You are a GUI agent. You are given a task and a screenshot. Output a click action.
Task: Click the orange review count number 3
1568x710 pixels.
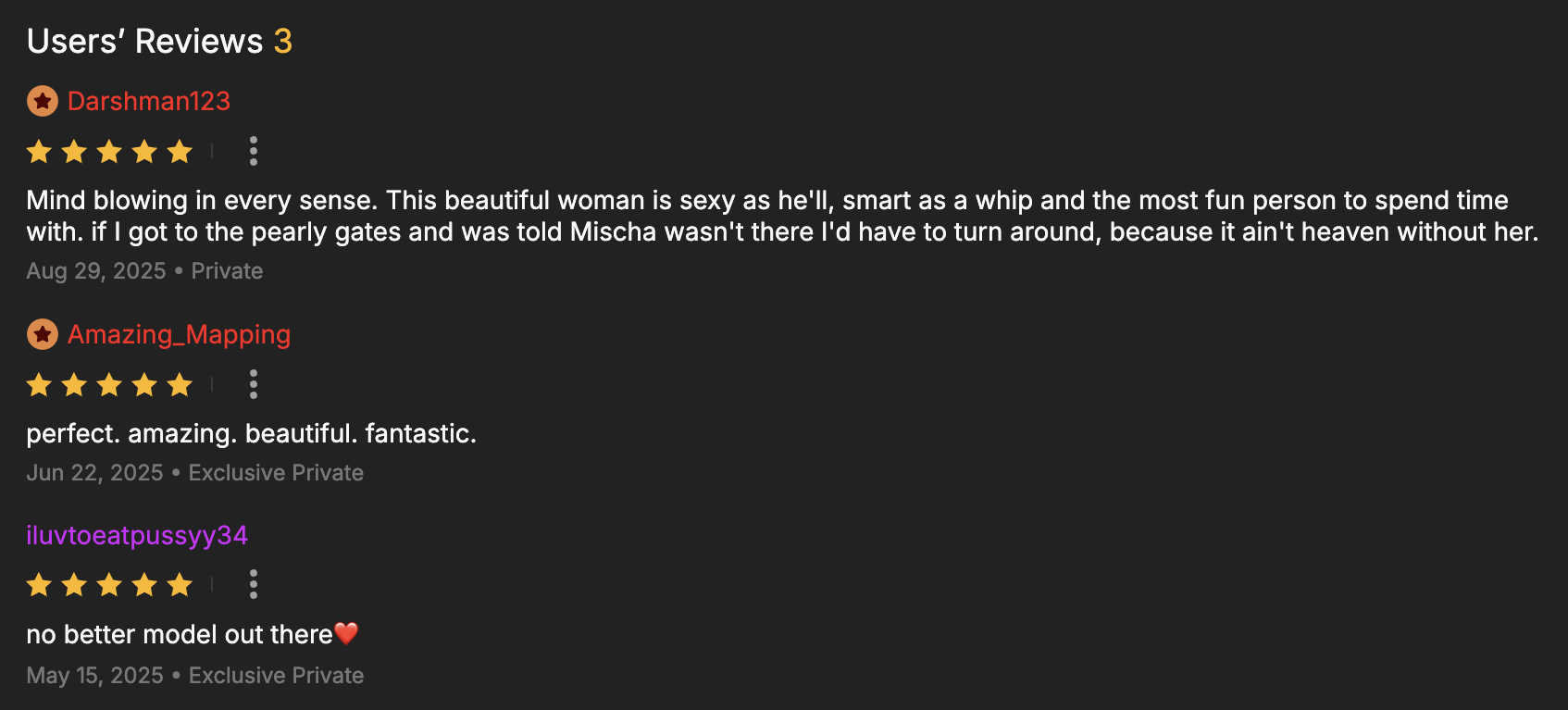[282, 42]
